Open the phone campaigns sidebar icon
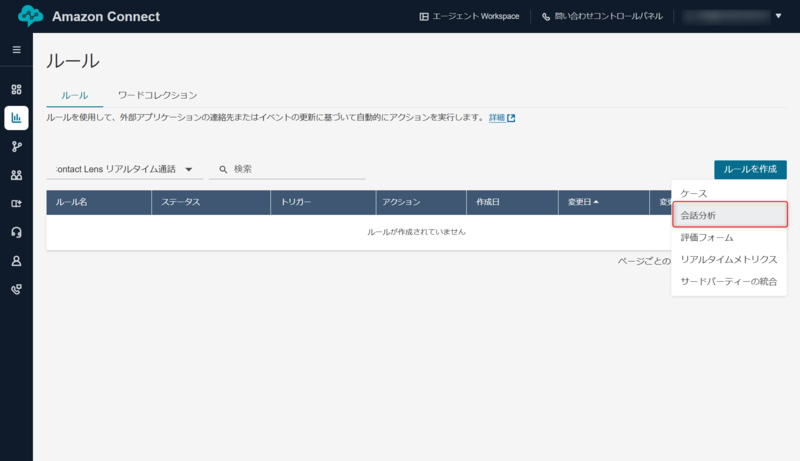This screenshot has width=800, height=461. [16, 290]
